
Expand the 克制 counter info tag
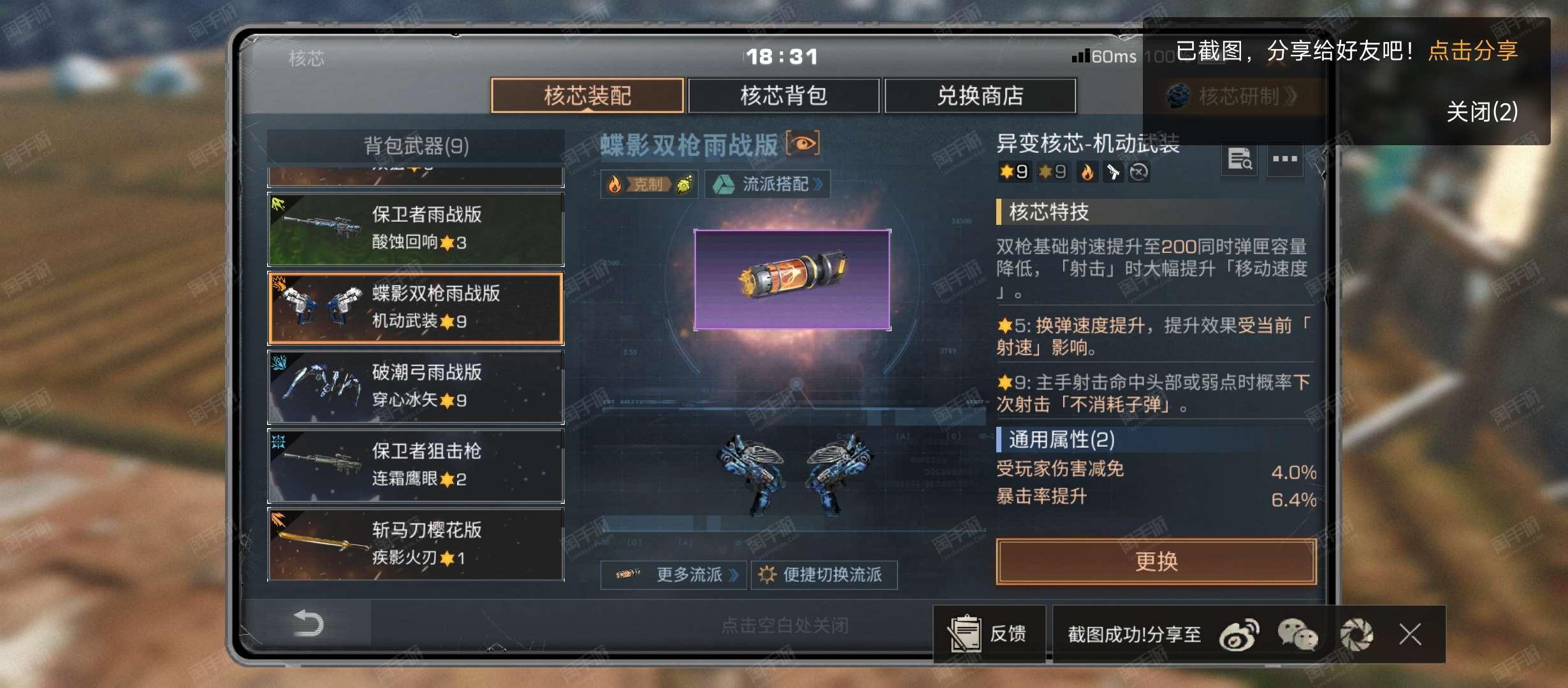point(650,184)
